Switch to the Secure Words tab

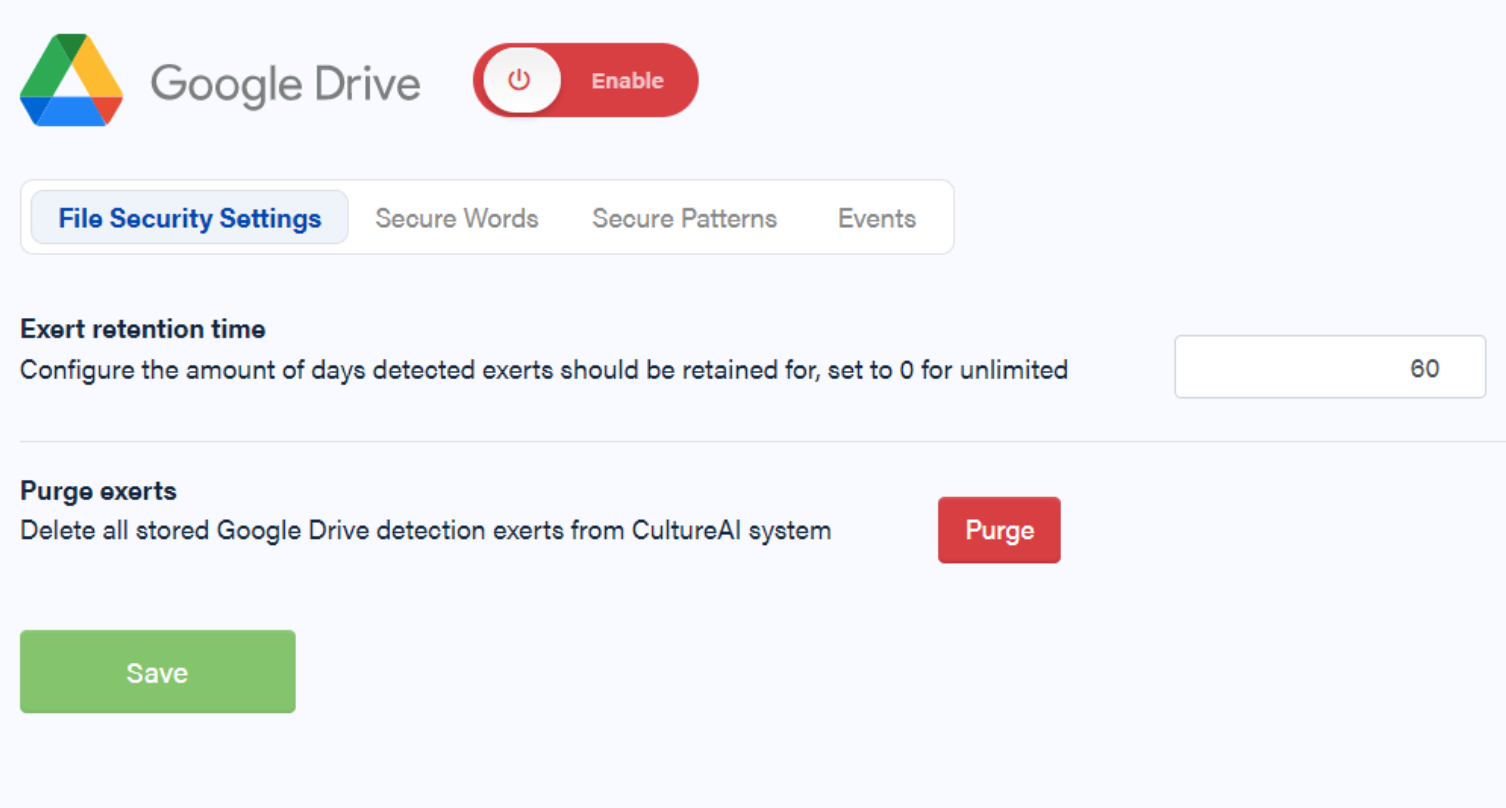456,217
